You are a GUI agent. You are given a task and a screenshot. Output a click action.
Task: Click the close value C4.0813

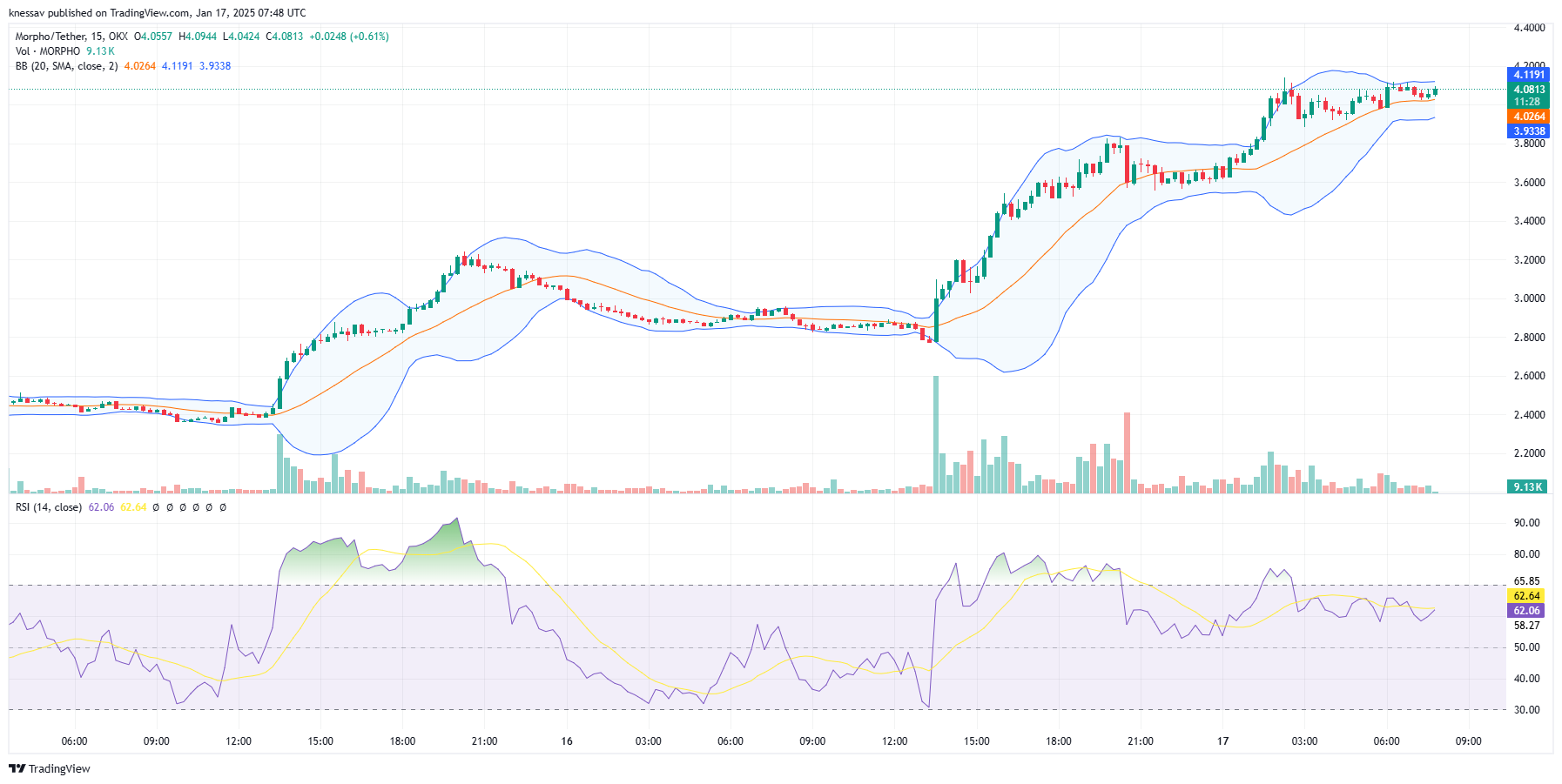point(285,37)
